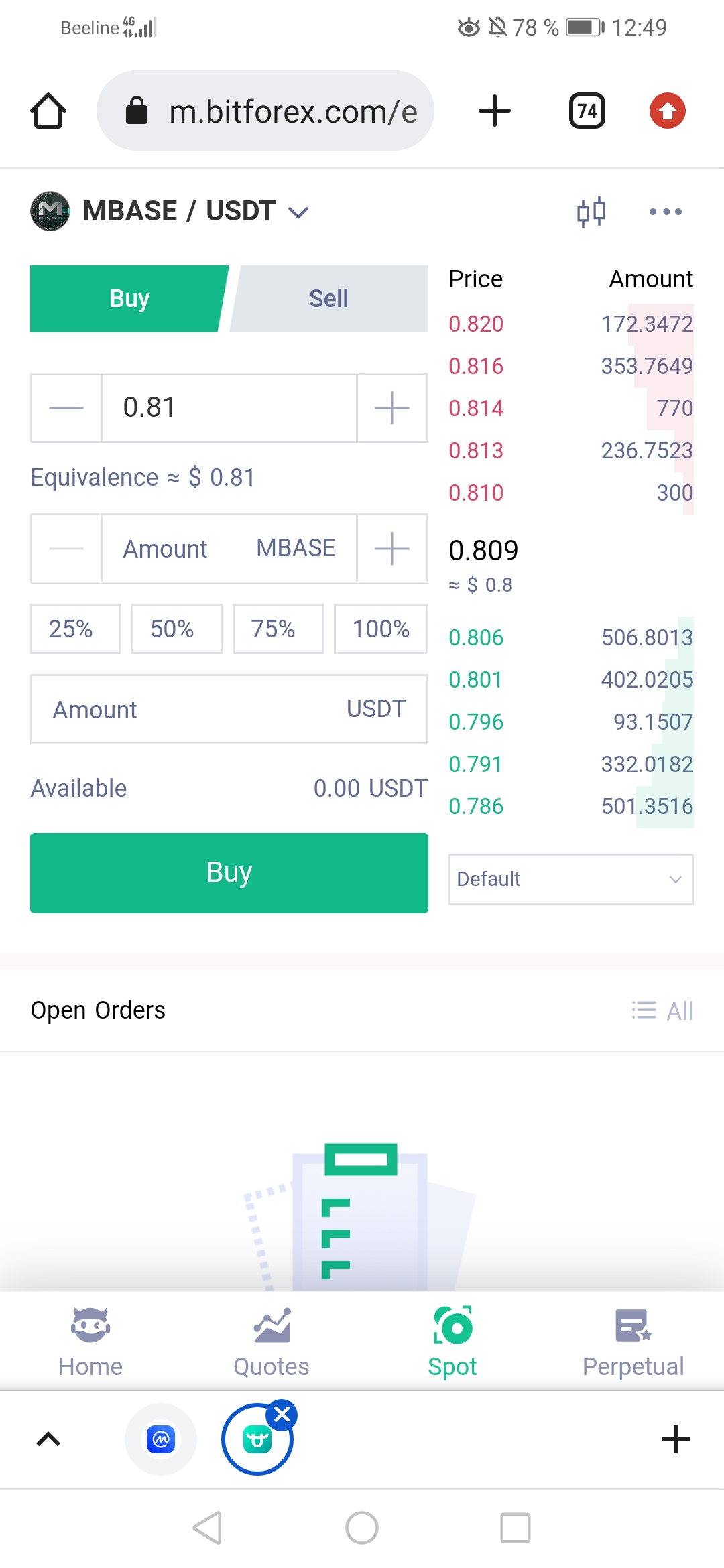Choose the 100% allocation option
The height and width of the screenshot is (1568, 724).
[x=381, y=629]
